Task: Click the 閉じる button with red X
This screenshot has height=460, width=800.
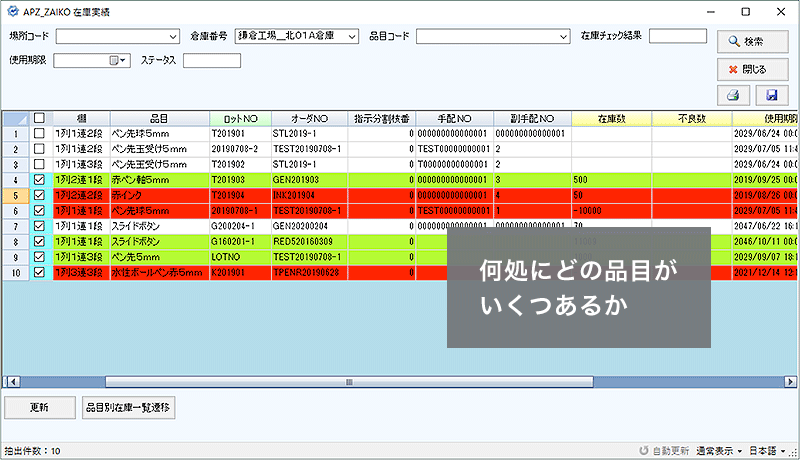Action: pyautogui.click(x=746, y=70)
